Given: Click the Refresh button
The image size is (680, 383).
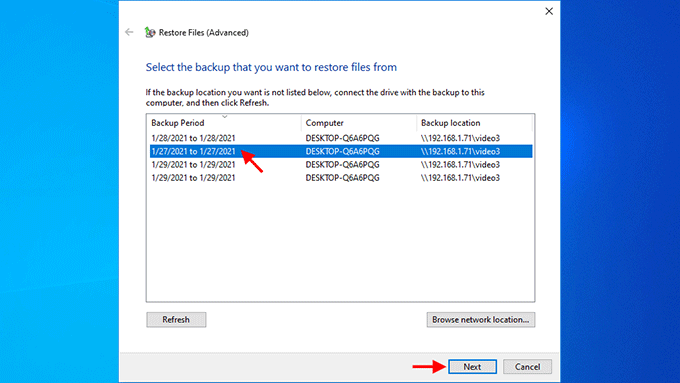Looking at the screenshot, I should (x=176, y=320).
